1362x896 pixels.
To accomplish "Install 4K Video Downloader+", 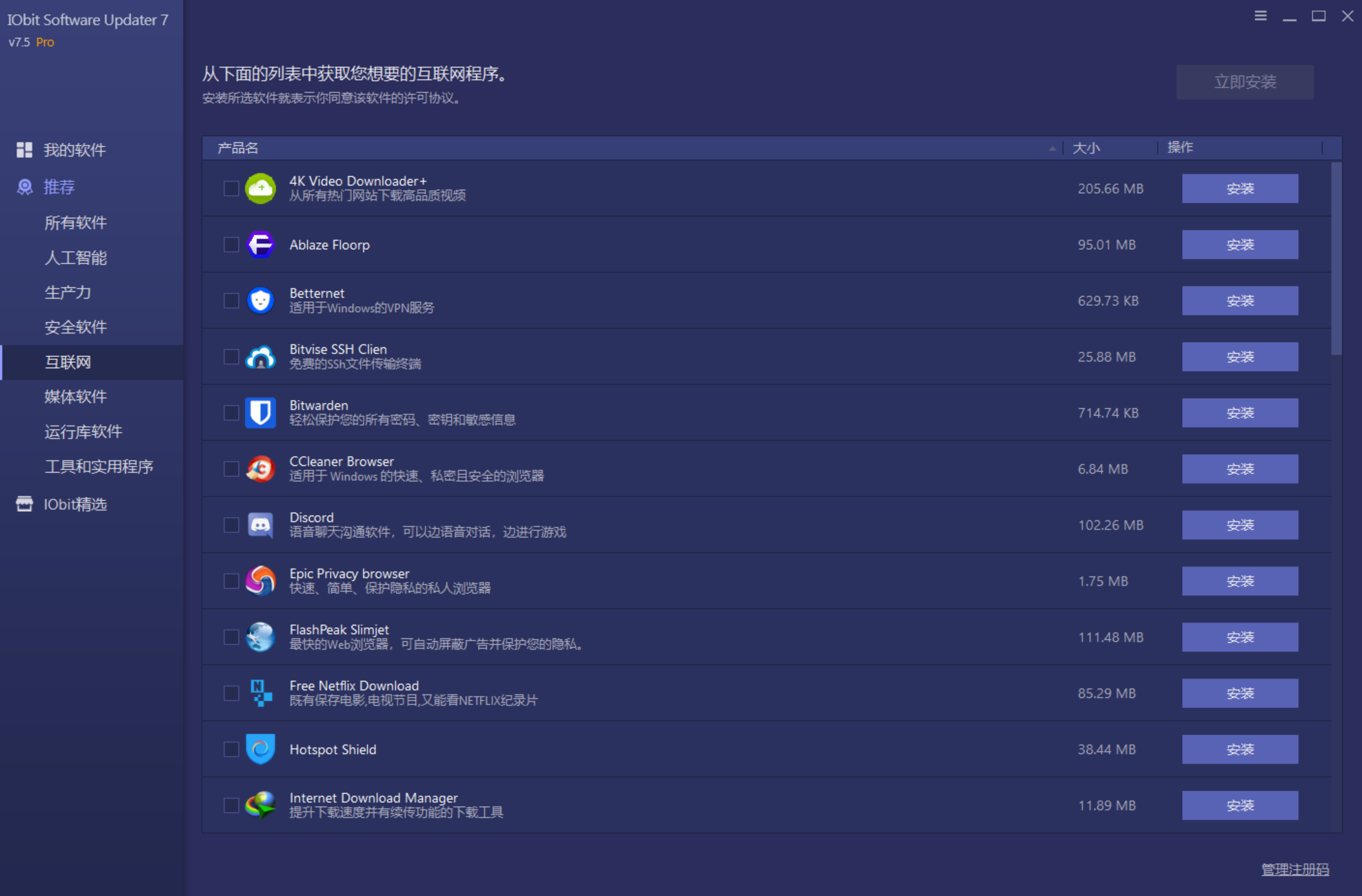I will (1239, 188).
